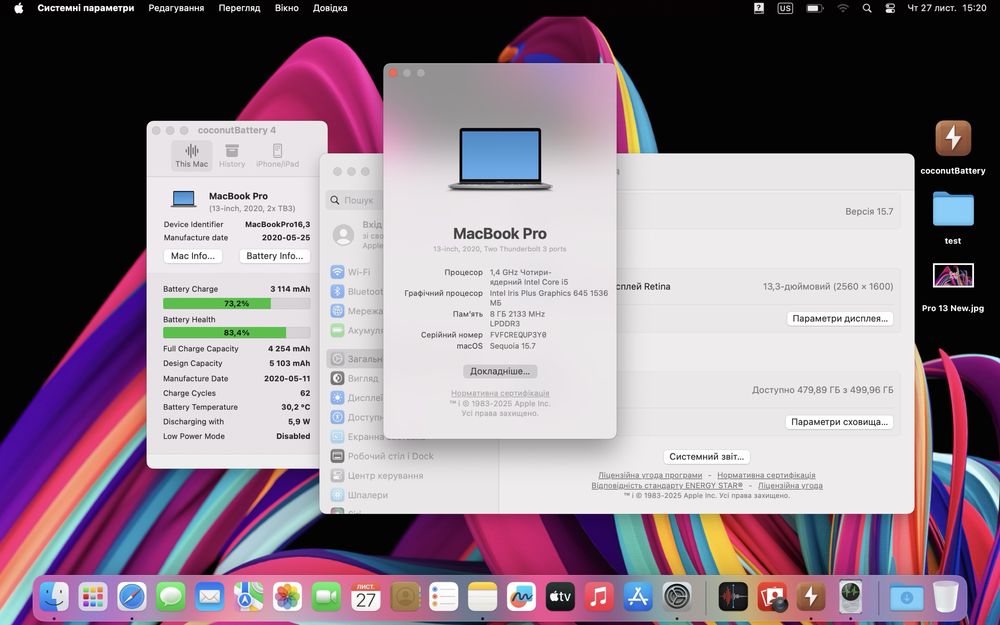This screenshot has height=625, width=1000.
Task: Click Параметри дисплея... button
Action: (x=840, y=318)
